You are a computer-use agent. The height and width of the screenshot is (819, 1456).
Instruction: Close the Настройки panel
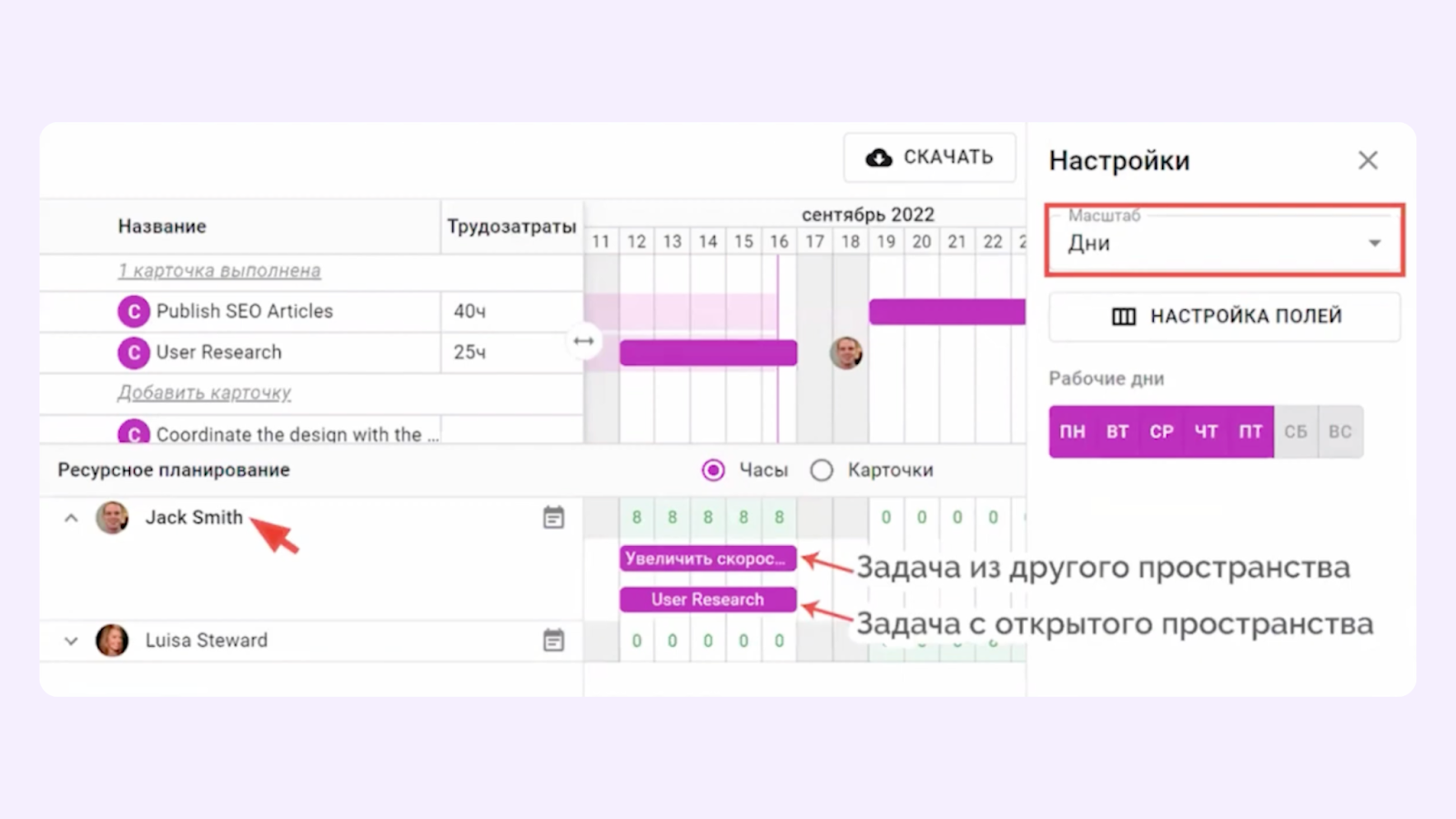click(x=1368, y=160)
